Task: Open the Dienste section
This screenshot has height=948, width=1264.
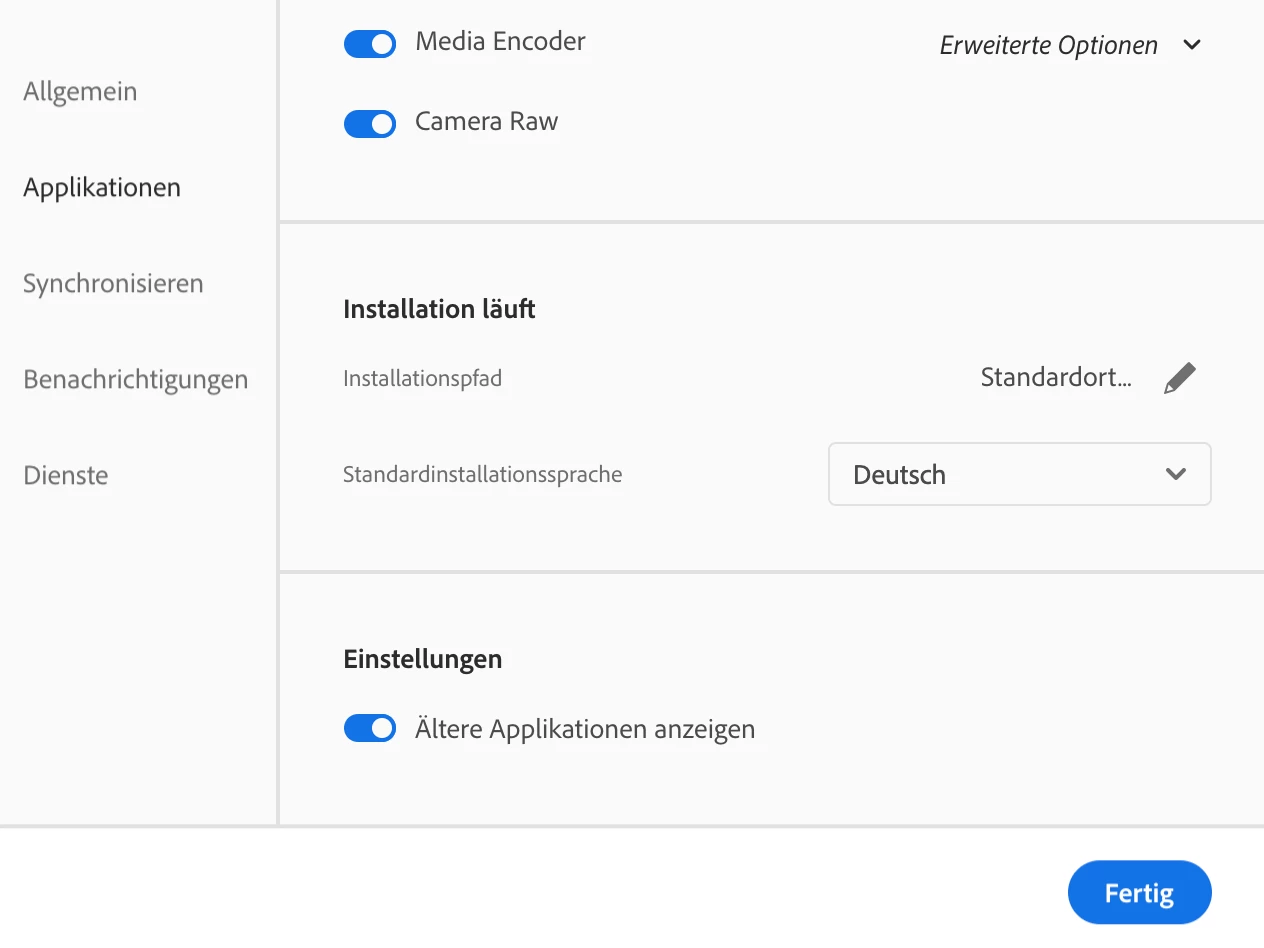Action: click(66, 475)
